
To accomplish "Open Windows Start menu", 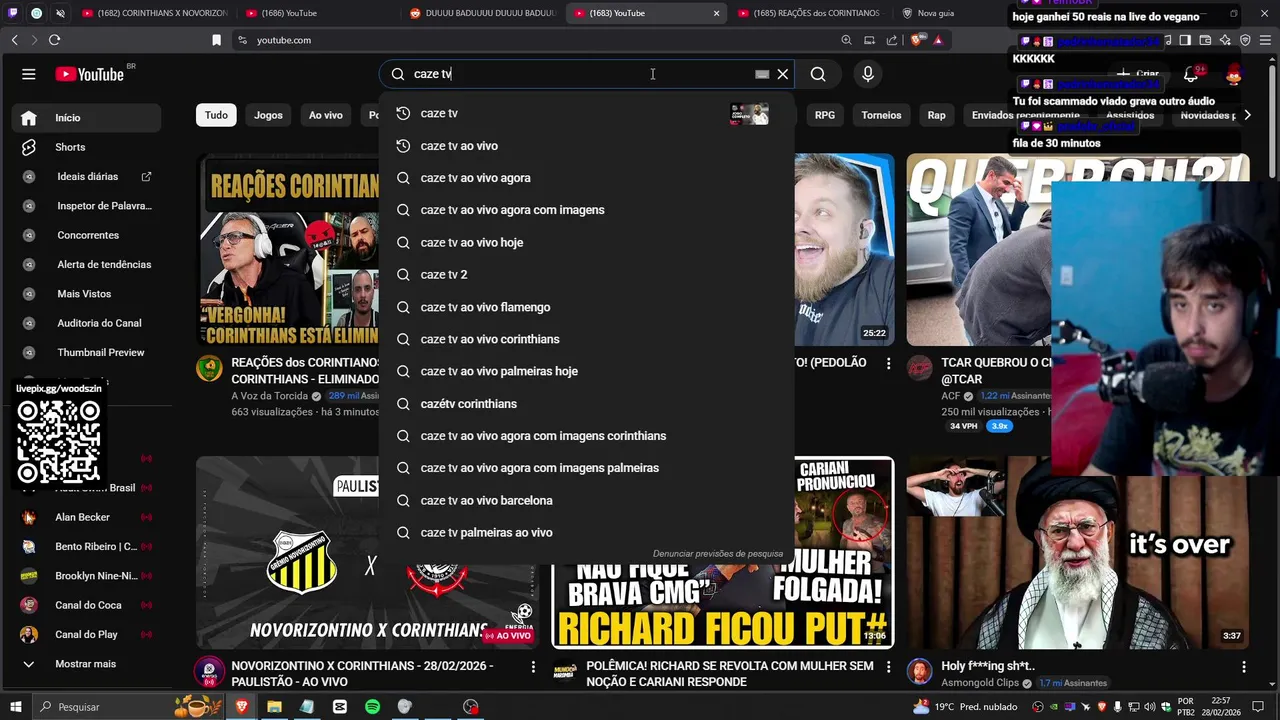I will coord(15,707).
